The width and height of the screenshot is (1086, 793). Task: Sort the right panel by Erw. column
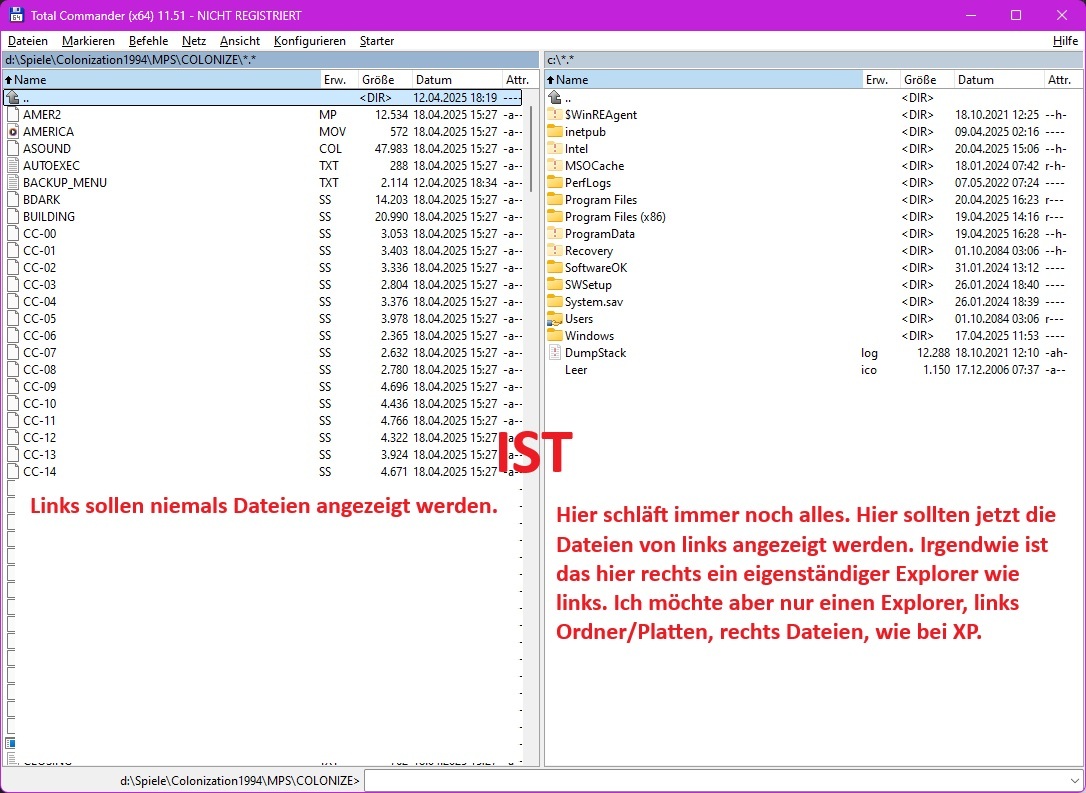coord(882,80)
